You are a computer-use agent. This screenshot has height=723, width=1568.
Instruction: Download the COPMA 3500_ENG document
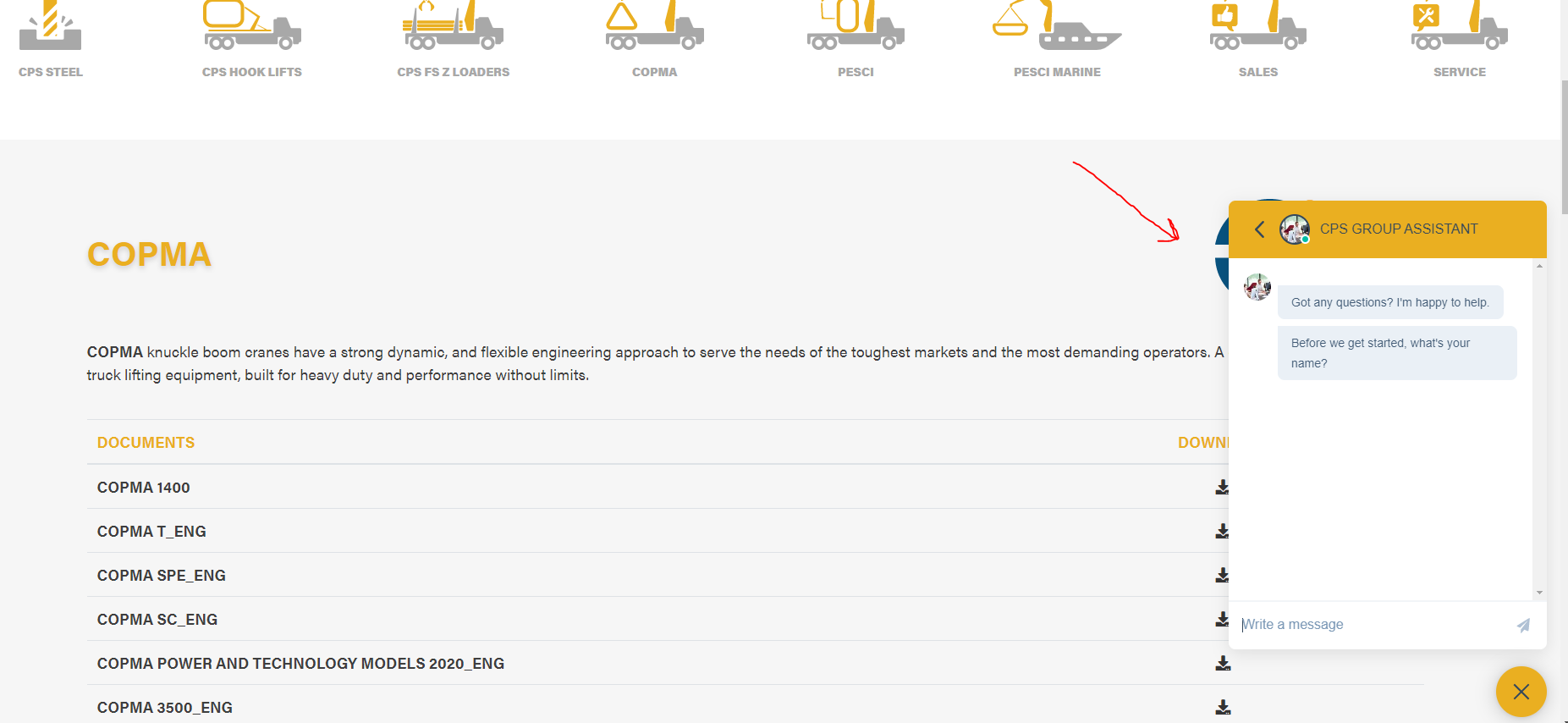pos(1223,707)
